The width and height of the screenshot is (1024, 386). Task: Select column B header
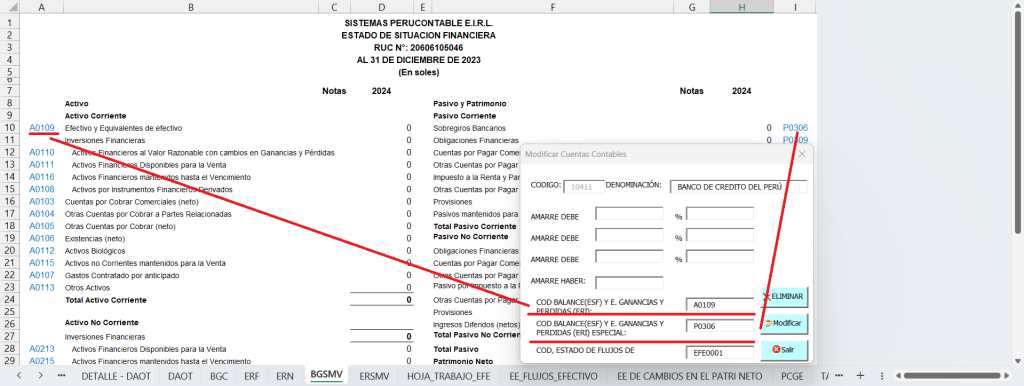click(x=191, y=7)
